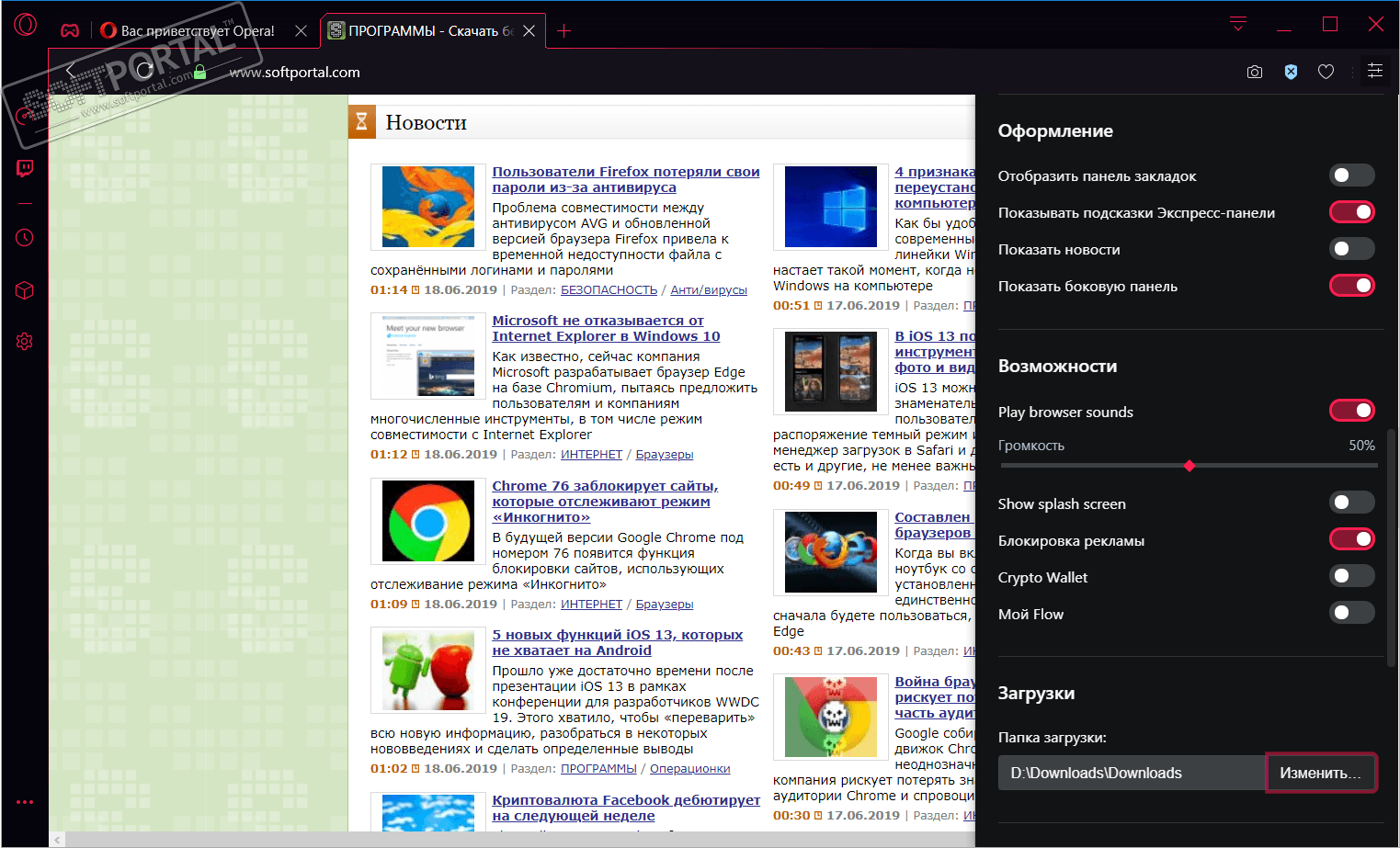Image resolution: width=1400 pixels, height=848 pixels.
Task: Open 'Криптовалюта Facebook дебютирует' article
Action: click(x=625, y=808)
